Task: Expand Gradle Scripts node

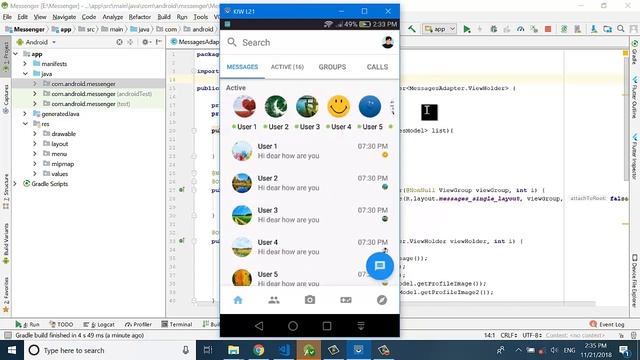Action: (15, 184)
